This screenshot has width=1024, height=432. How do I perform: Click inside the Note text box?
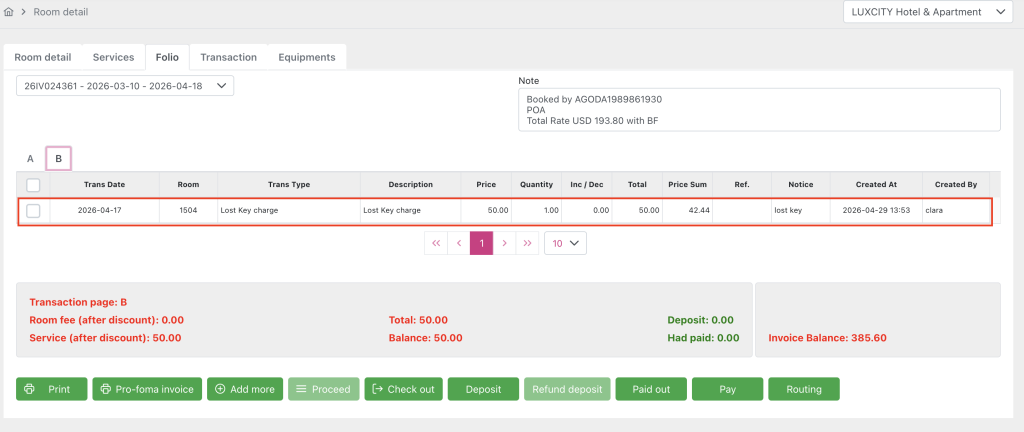[x=759, y=110]
